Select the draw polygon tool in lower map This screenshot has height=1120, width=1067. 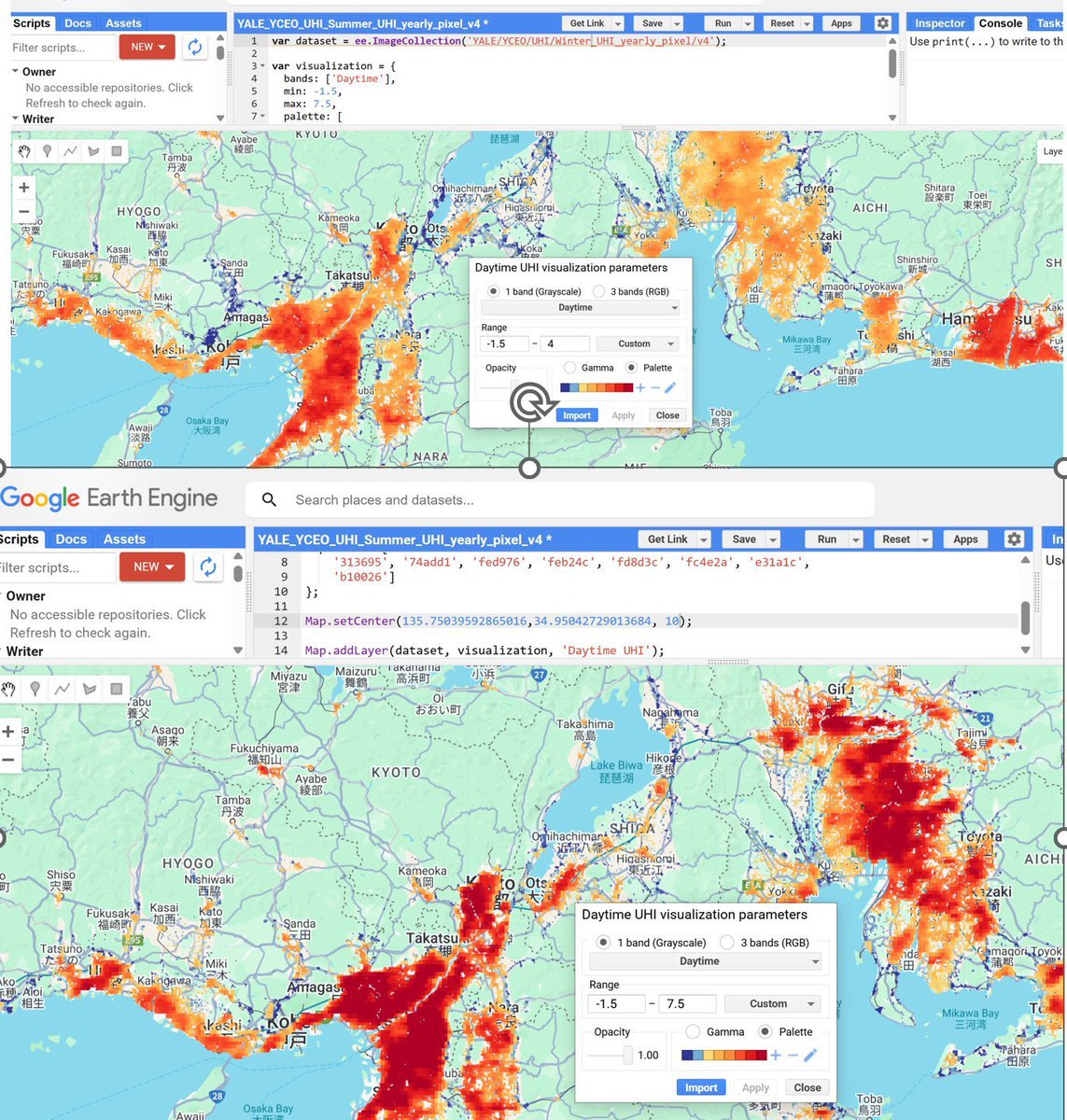[89, 689]
